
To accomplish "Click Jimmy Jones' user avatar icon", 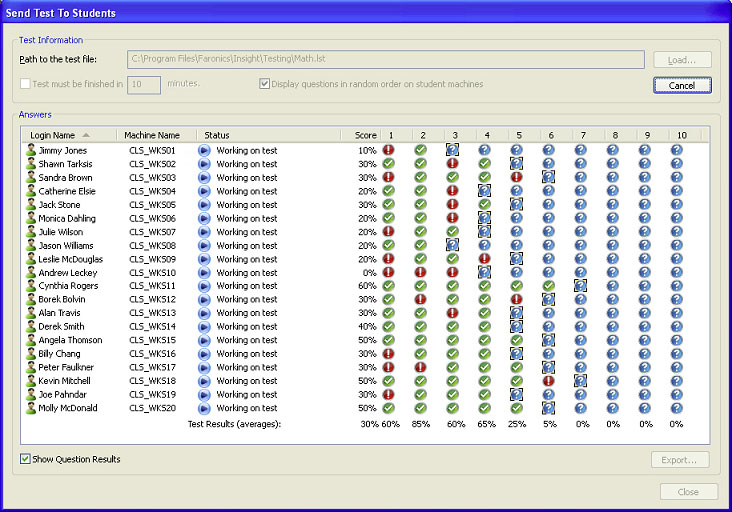I will tap(31, 150).
